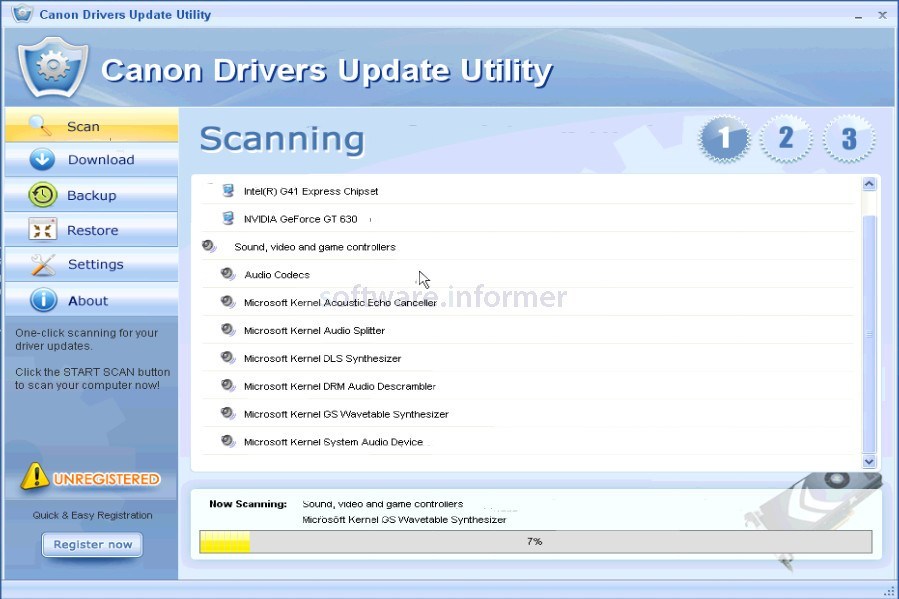
Task: Select the Audio Codecs entry
Action: (x=527, y=275)
